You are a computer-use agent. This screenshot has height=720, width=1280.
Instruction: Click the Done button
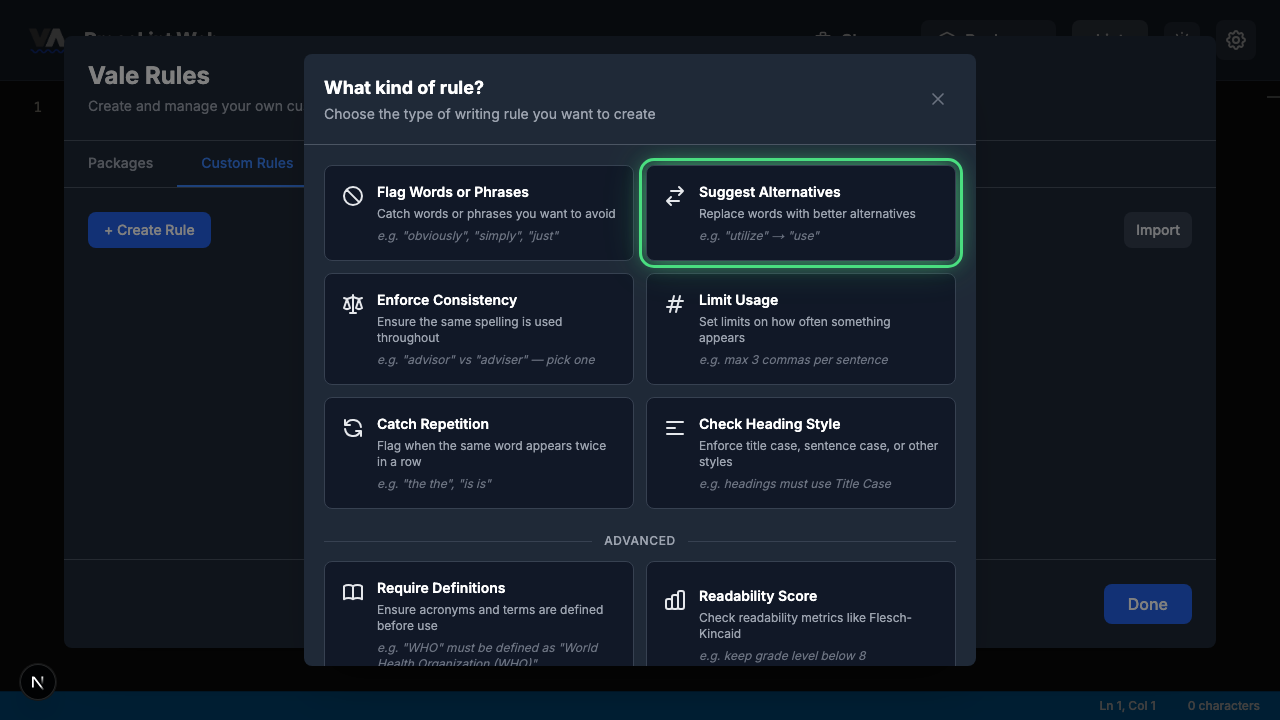[1147, 604]
